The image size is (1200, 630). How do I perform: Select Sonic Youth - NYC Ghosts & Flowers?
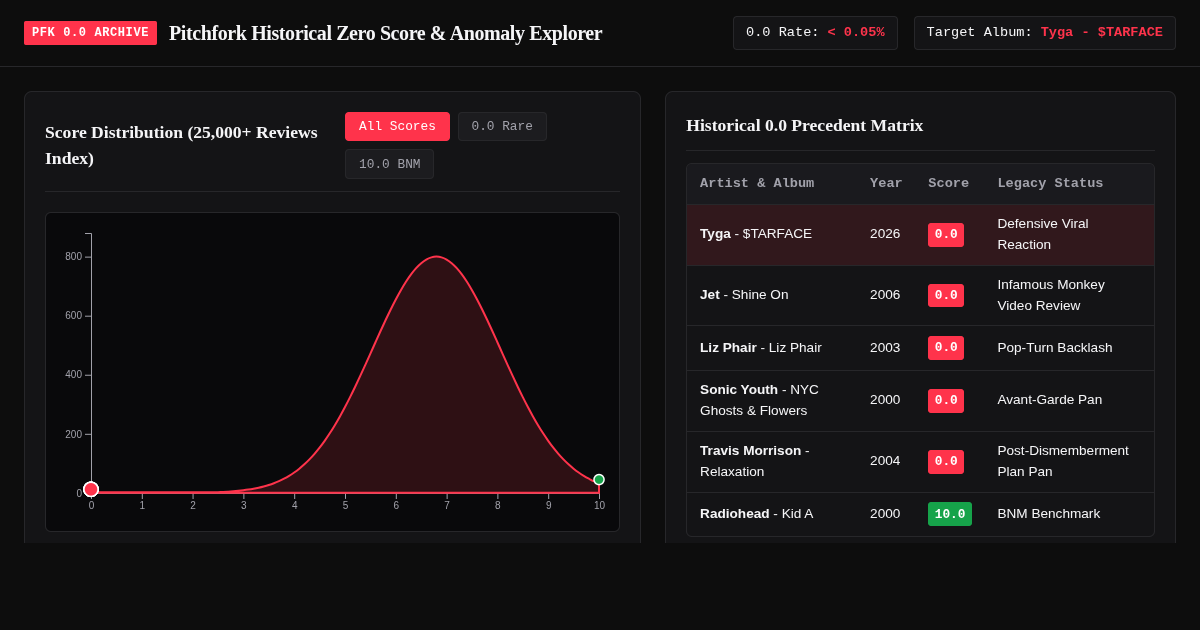[x=920, y=401]
